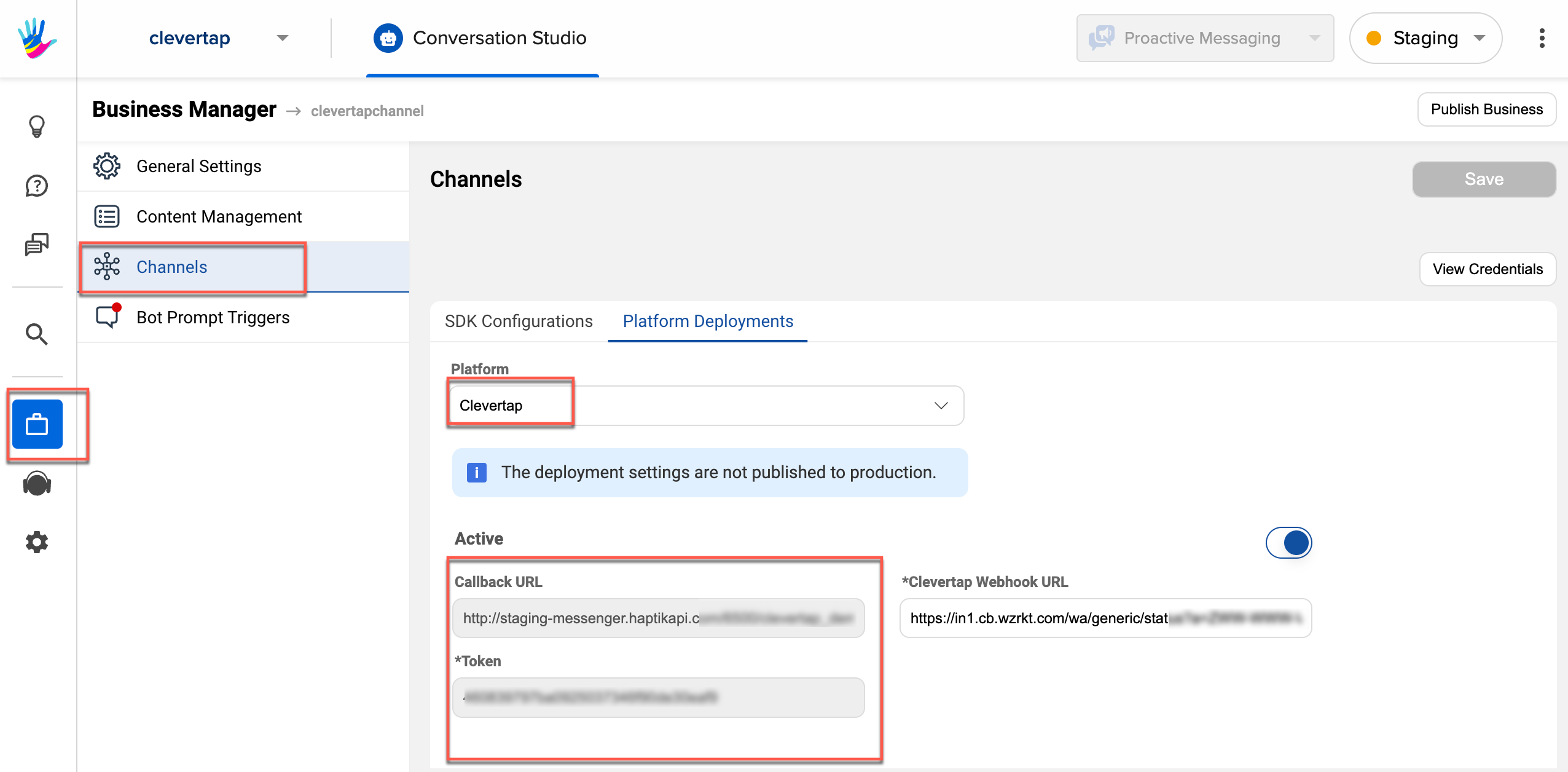The height and width of the screenshot is (772, 1568).
Task: Open the settings gear sidebar icon
Action: [x=37, y=542]
